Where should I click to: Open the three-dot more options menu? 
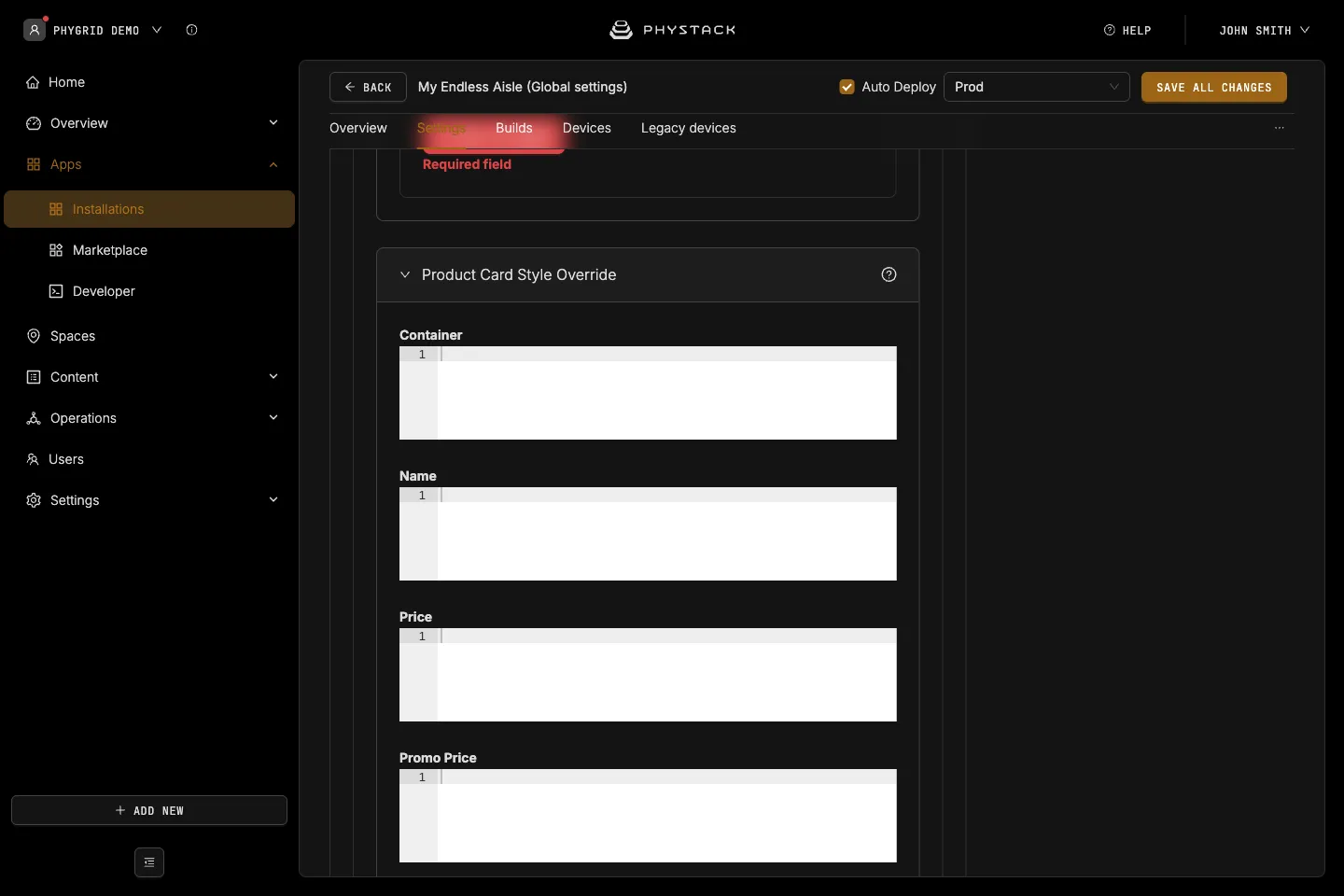pyautogui.click(x=1280, y=128)
